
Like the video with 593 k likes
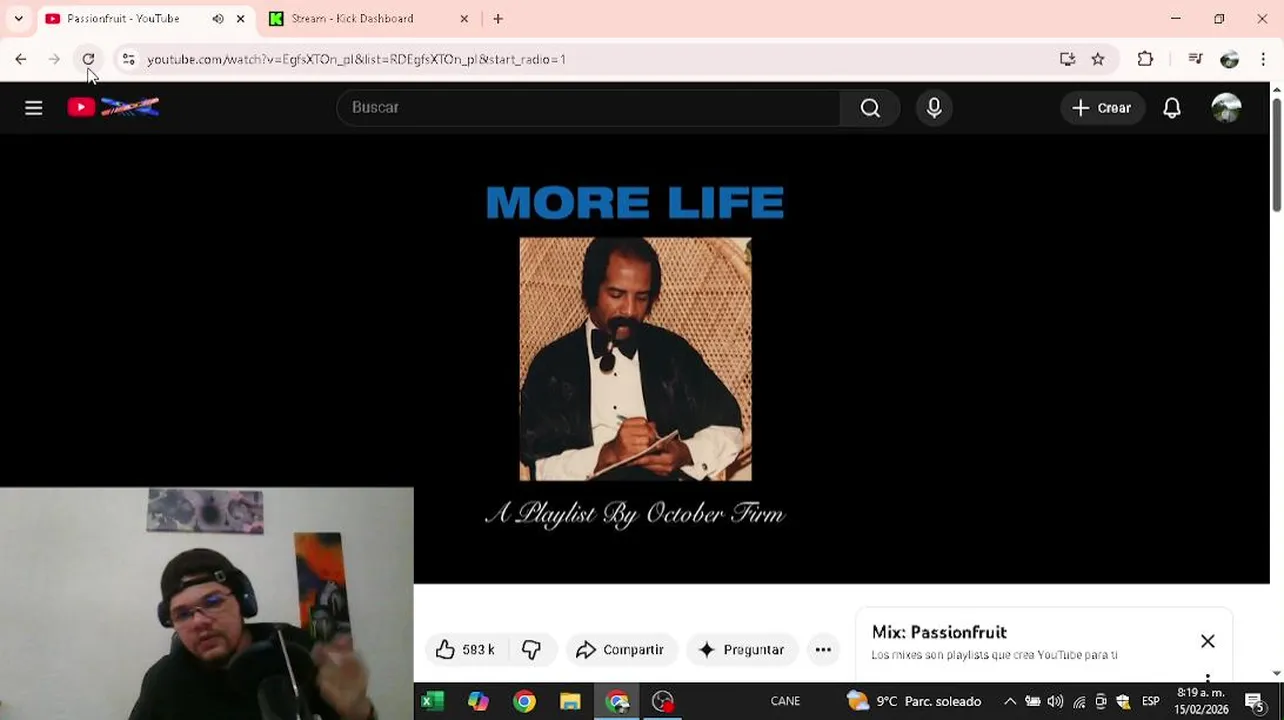coord(465,650)
